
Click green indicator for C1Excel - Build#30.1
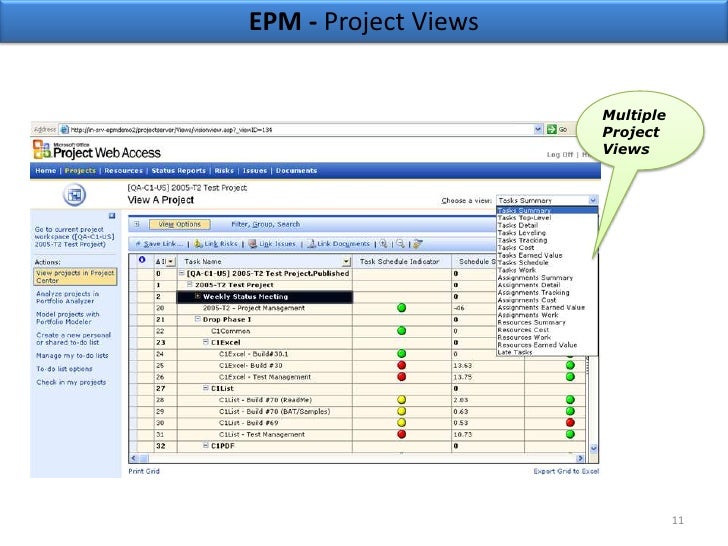coord(402,354)
